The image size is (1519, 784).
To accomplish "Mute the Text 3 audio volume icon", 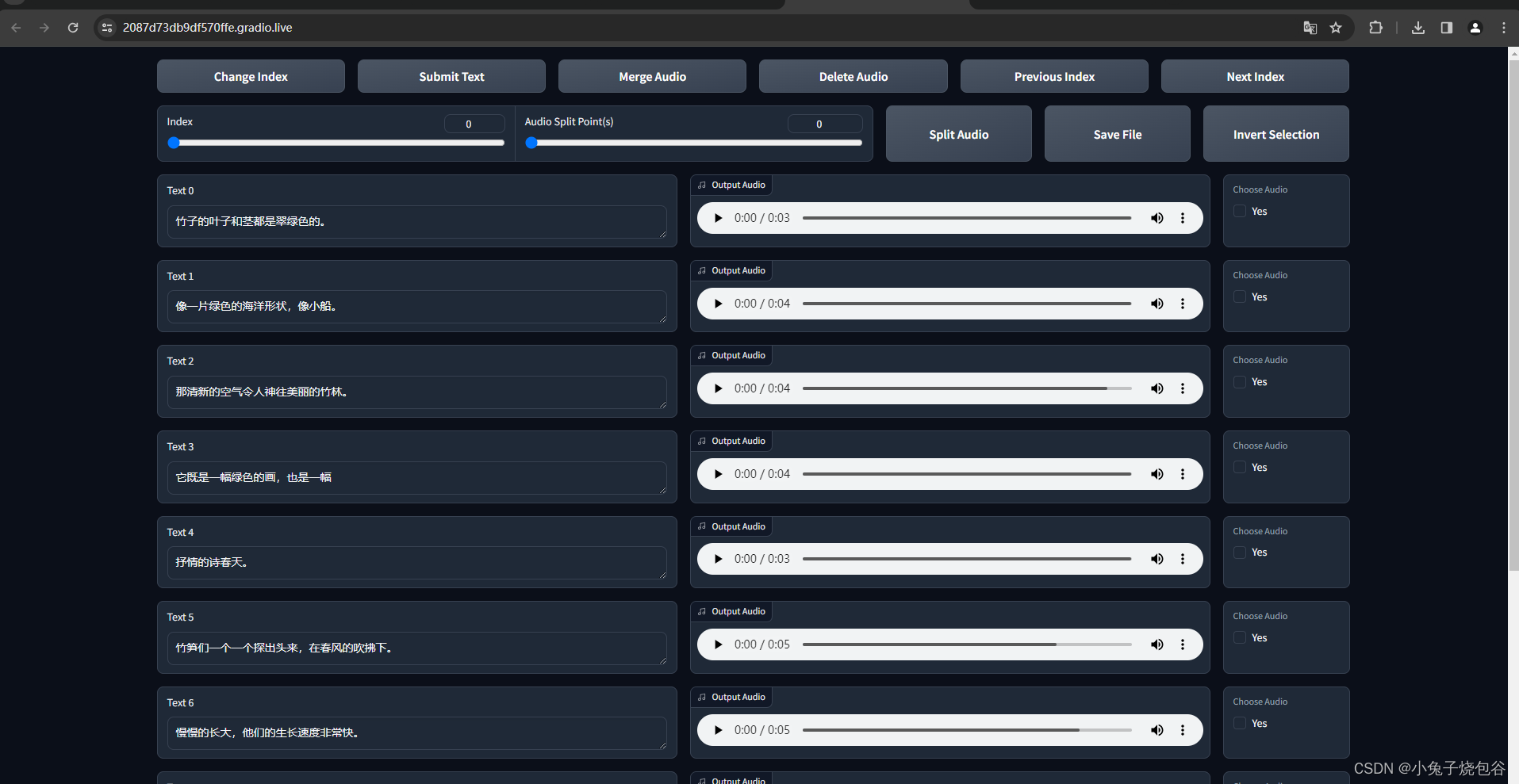I will coord(1157,474).
